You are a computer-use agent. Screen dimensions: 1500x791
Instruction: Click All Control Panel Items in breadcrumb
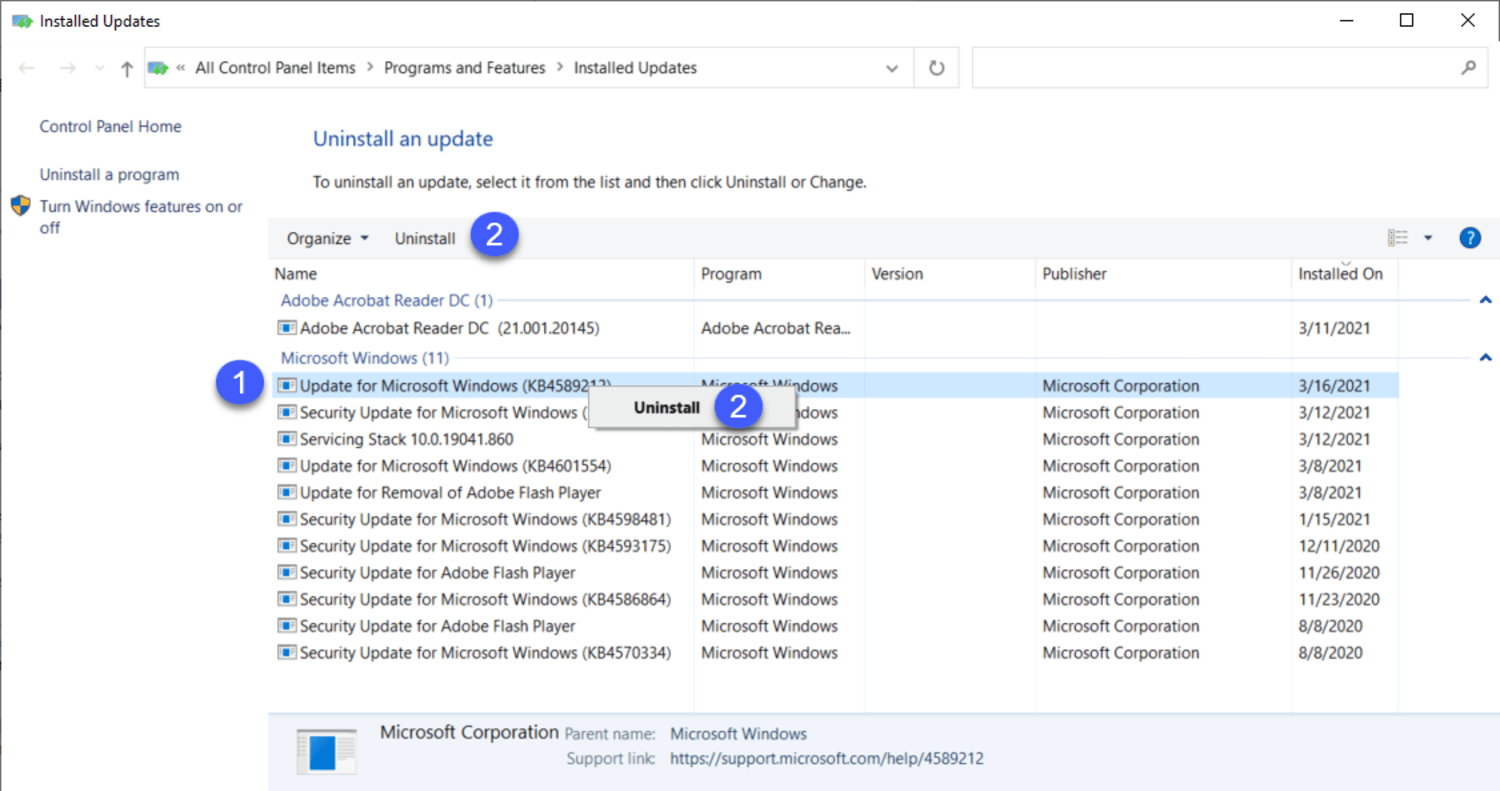click(275, 68)
